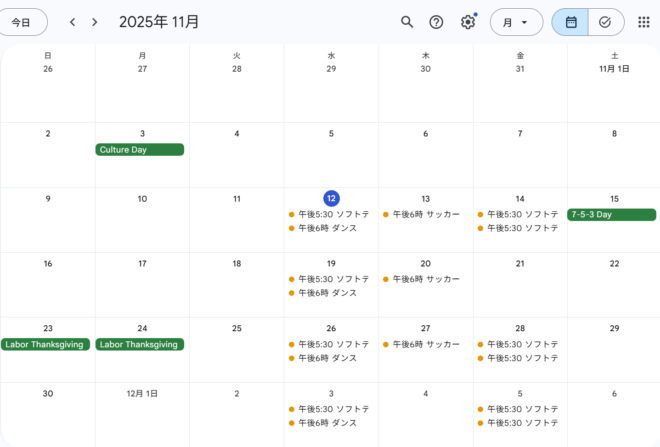Click the search magnifier icon
The image size is (660, 447).
(406, 22)
